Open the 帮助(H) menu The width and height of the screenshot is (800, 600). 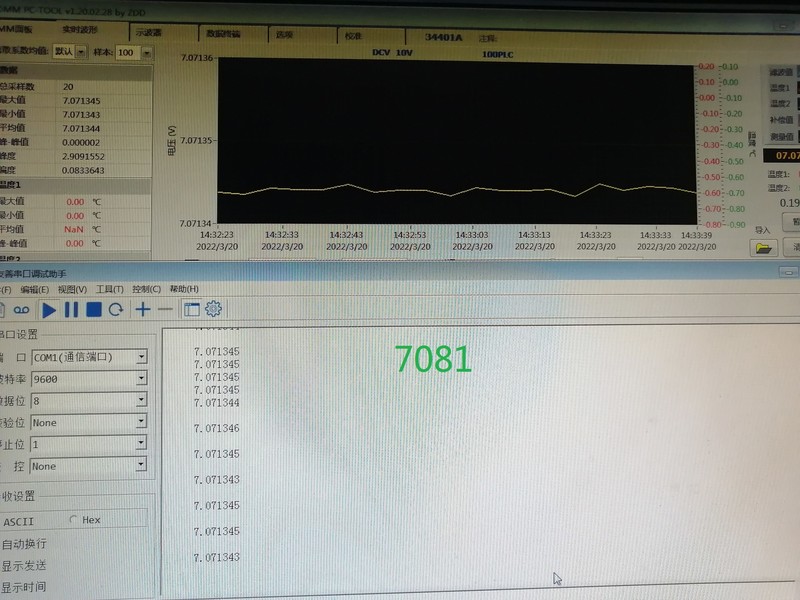click(184, 289)
